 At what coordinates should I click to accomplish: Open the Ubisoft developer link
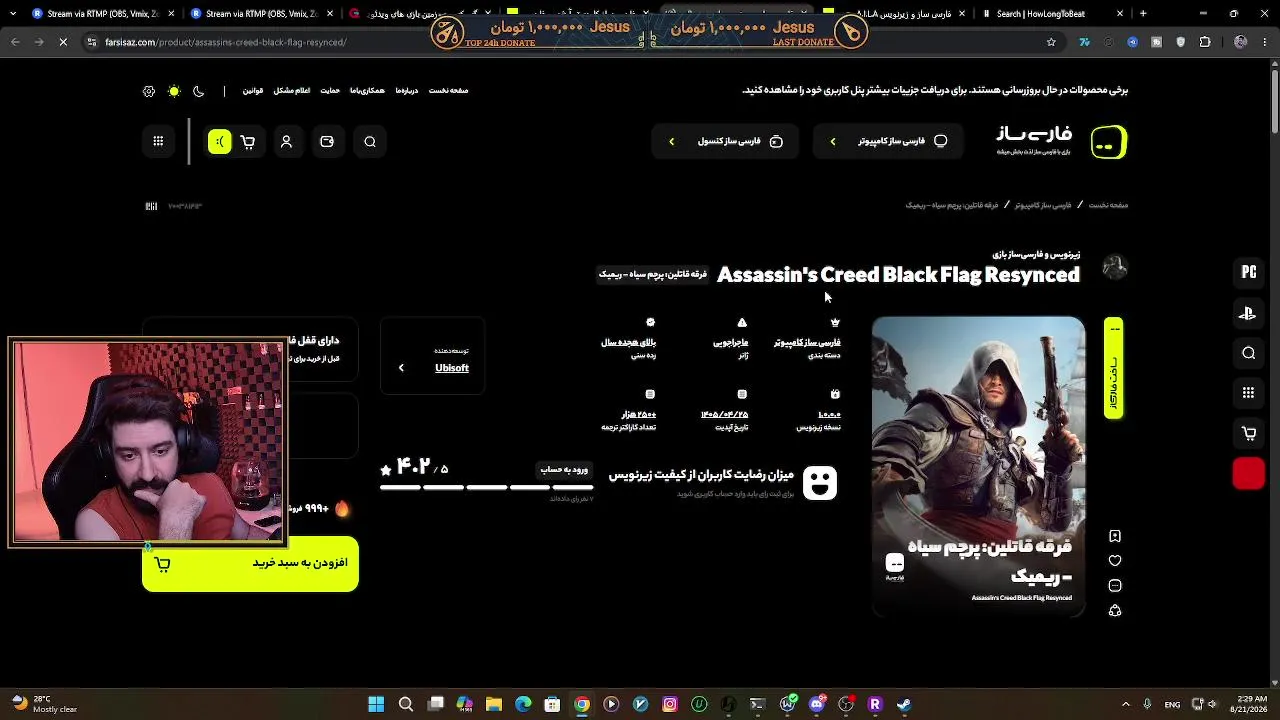[x=452, y=368]
